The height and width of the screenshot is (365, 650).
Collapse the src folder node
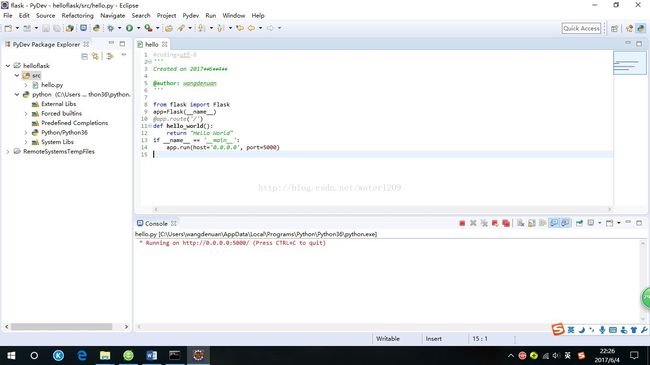pos(17,75)
